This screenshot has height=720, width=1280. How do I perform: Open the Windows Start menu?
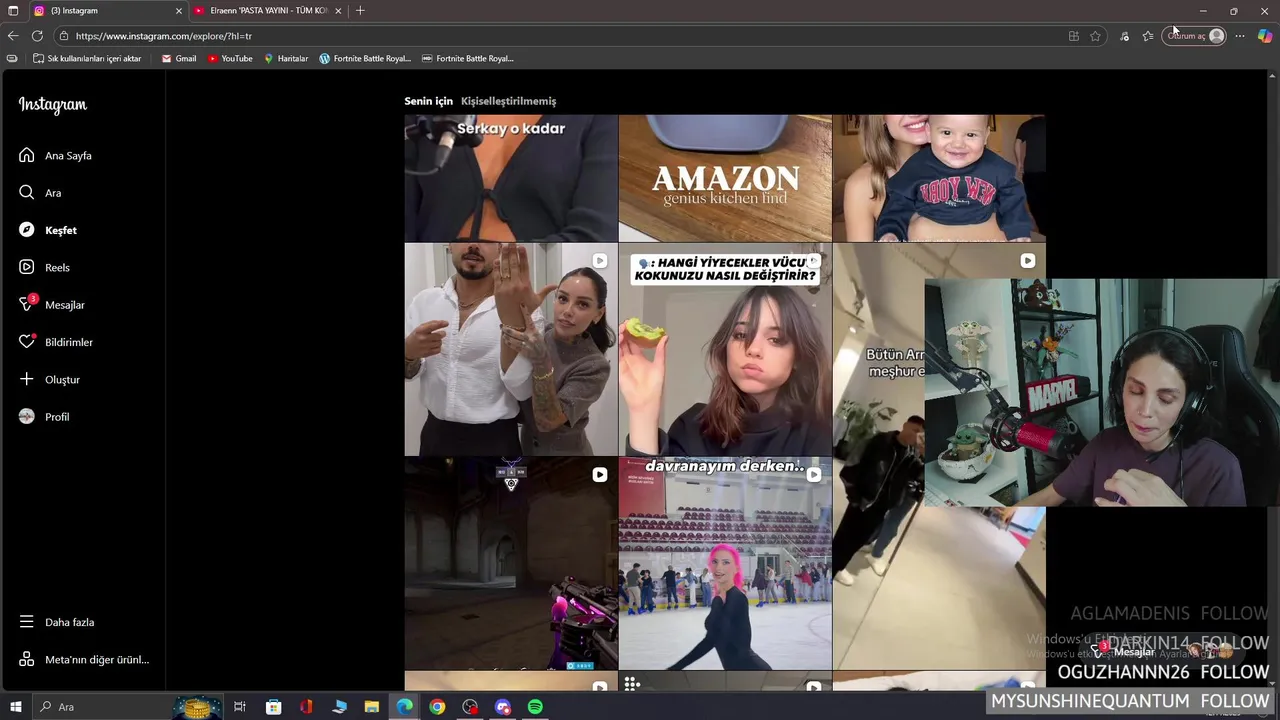coord(16,707)
